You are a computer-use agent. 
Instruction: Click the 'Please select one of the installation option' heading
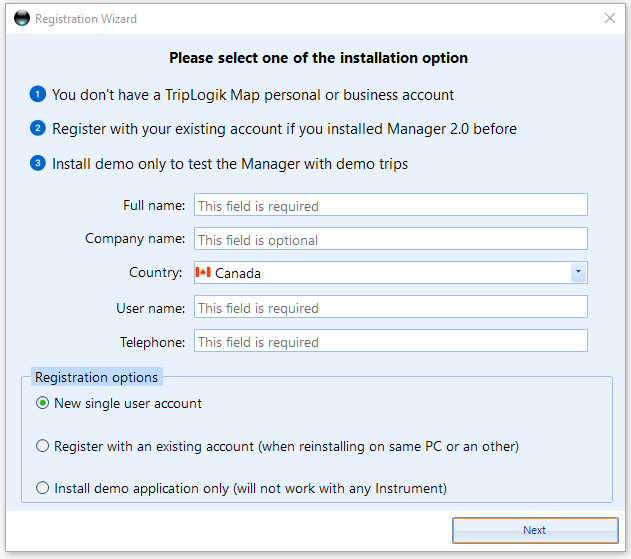(x=318, y=58)
